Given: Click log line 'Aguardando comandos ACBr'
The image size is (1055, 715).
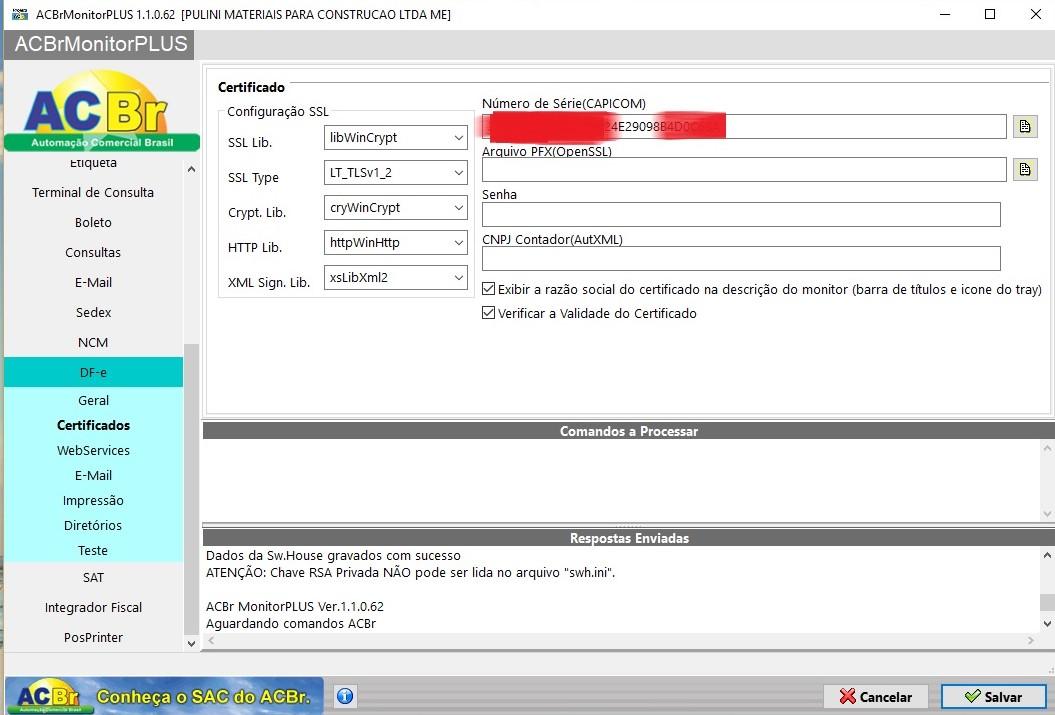Looking at the screenshot, I should point(291,624).
